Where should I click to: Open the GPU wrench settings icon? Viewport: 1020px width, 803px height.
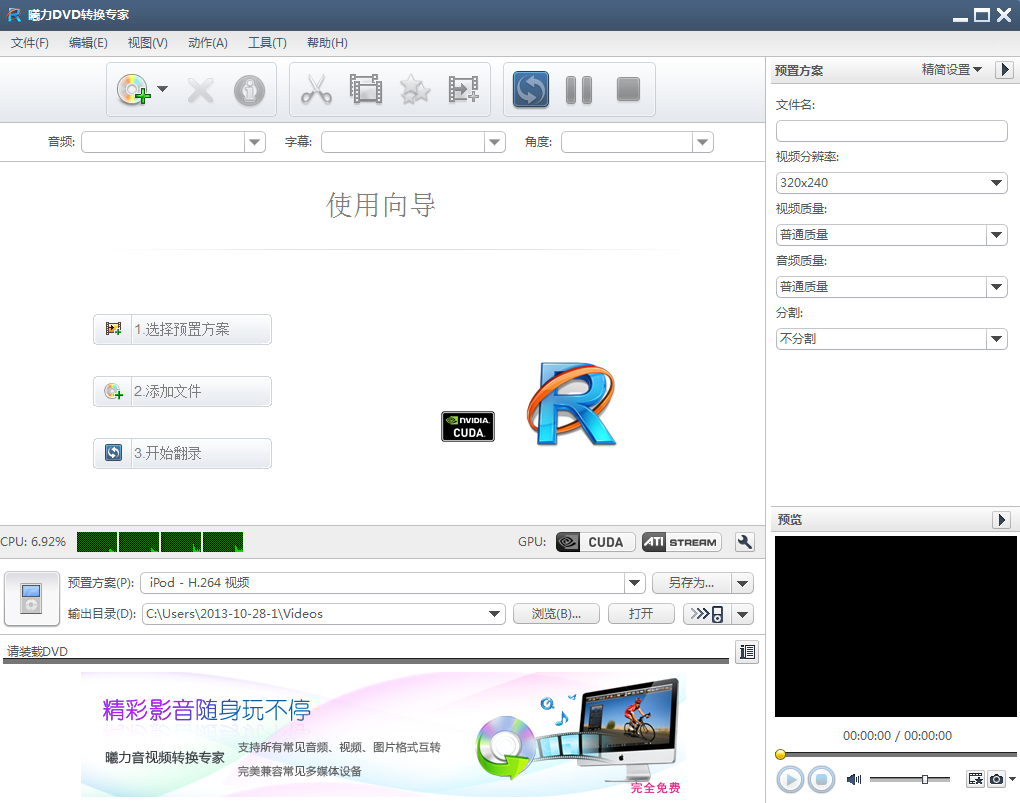point(745,542)
